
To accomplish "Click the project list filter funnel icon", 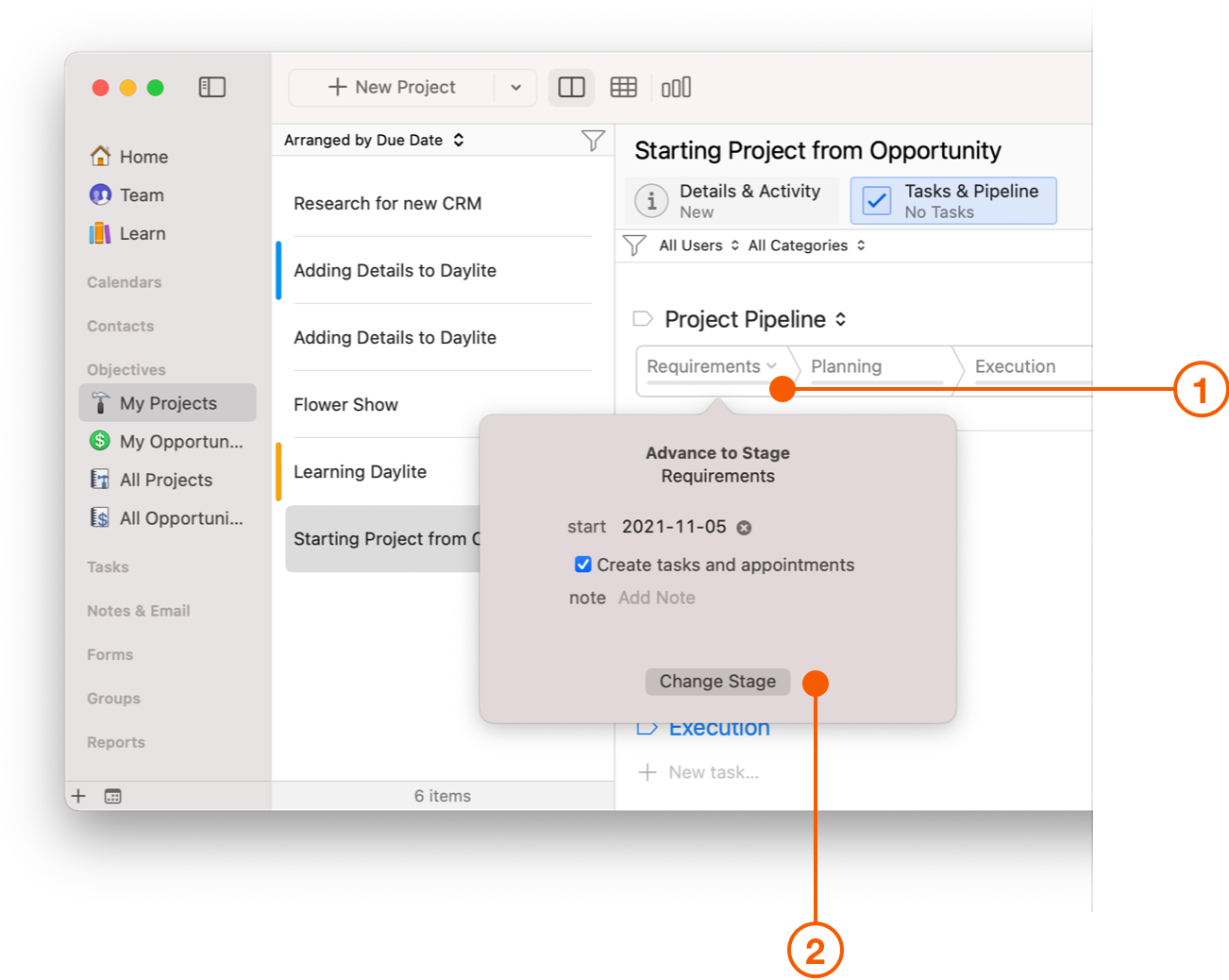I will [593, 141].
